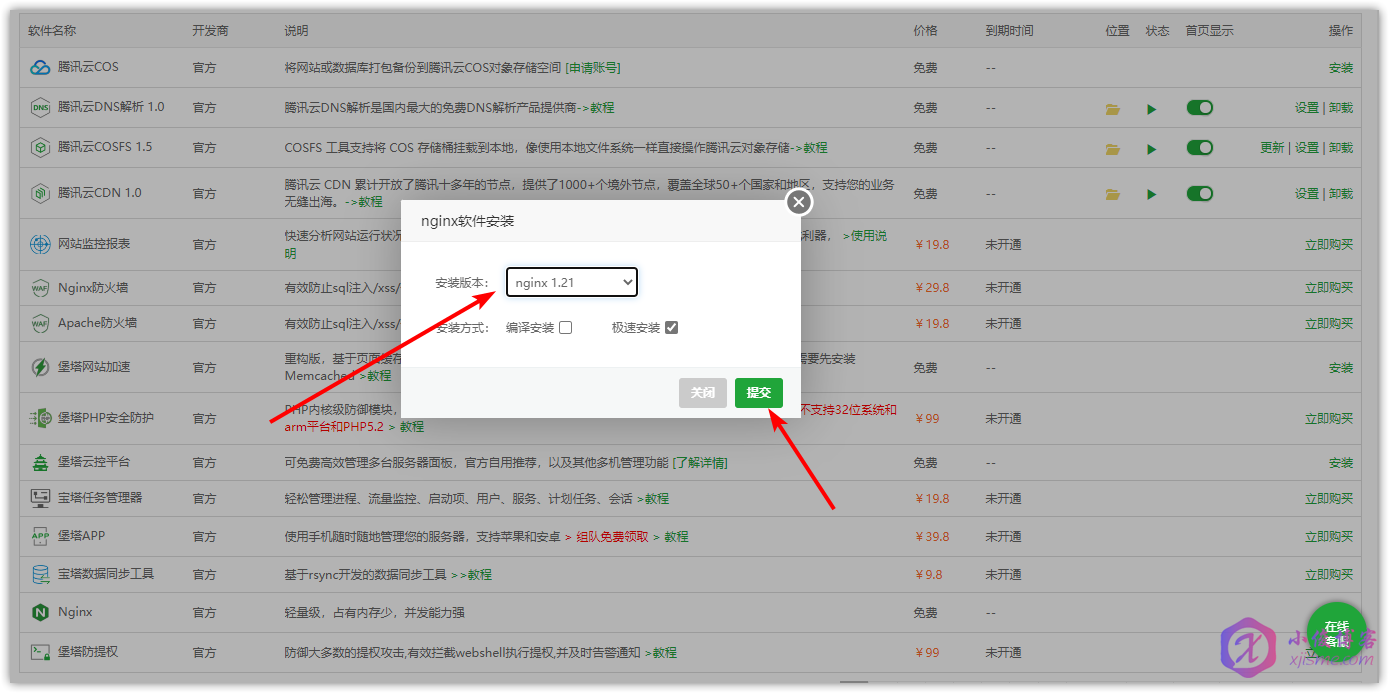Click the 到期时间 column header
The width and height of the screenshot is (1389, 693).
(1009, 31)
